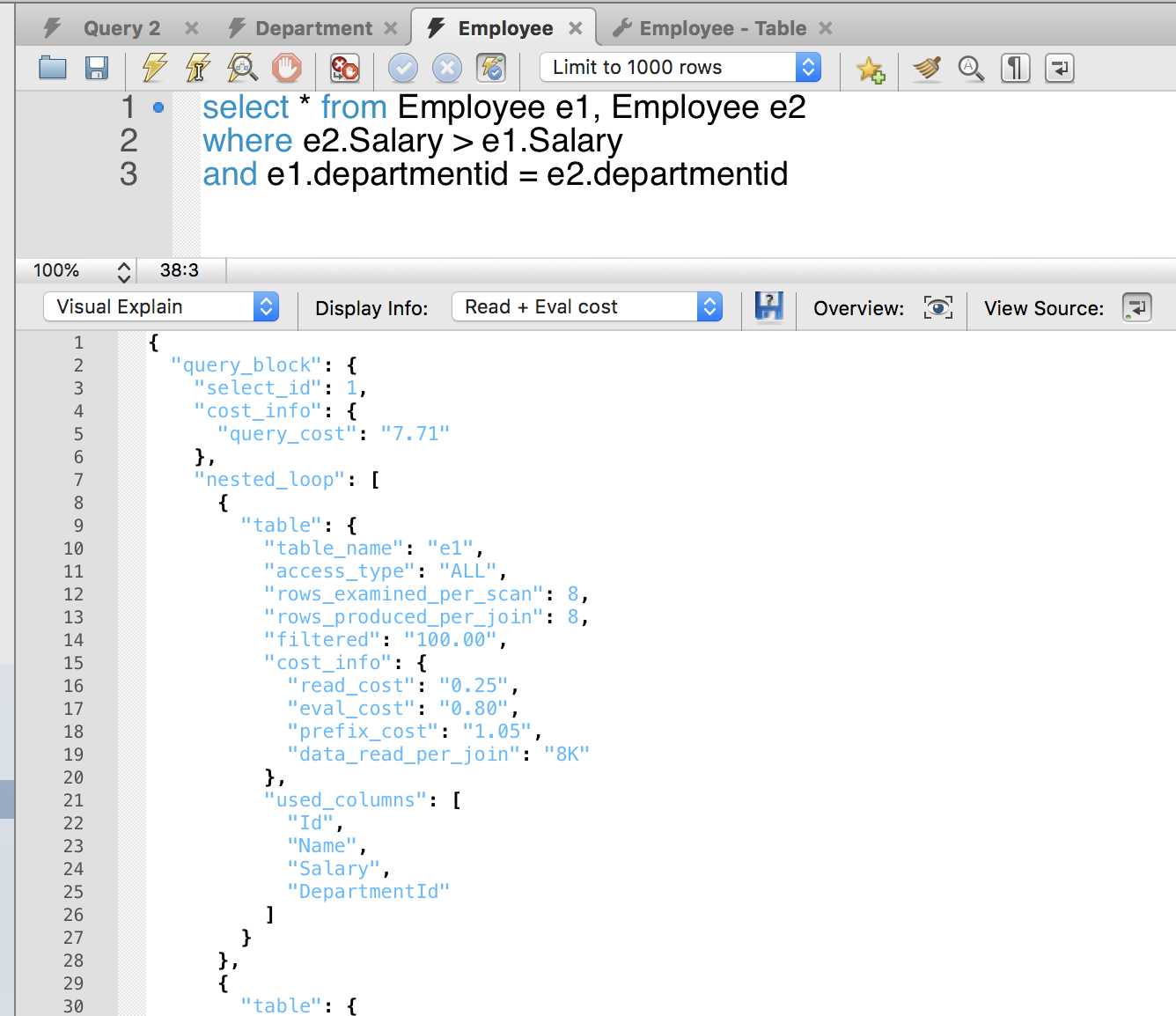This screenshot has width=1176, height=1016.
Task: Open a SQL script file using the folder icon
Action: pyautogui.click(x=53, y=68)
